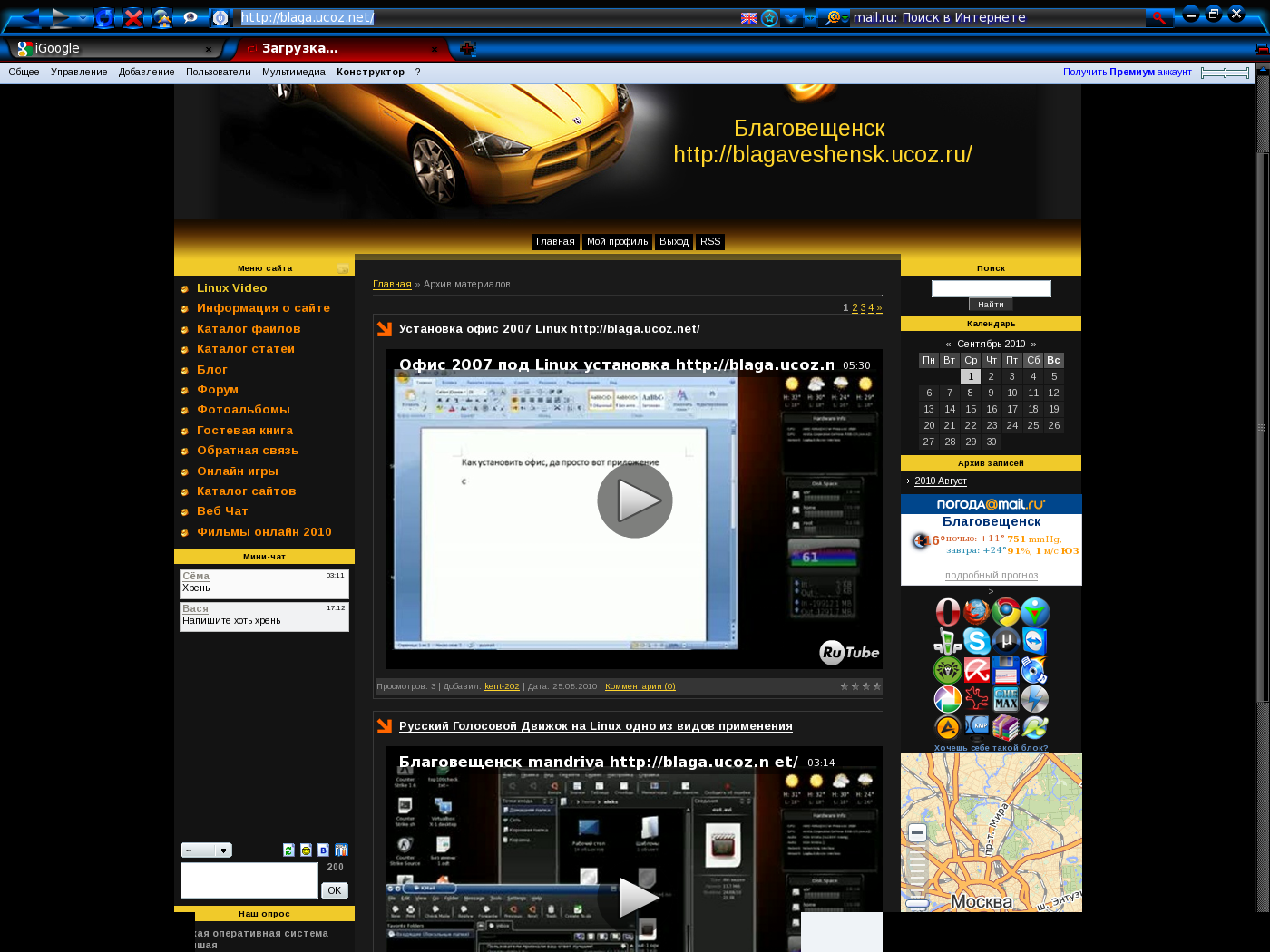The width and height of the screenshot is (1270, 952).
Task: Open the navigation history dropdown arrow
Action: [x=83, y=17]
